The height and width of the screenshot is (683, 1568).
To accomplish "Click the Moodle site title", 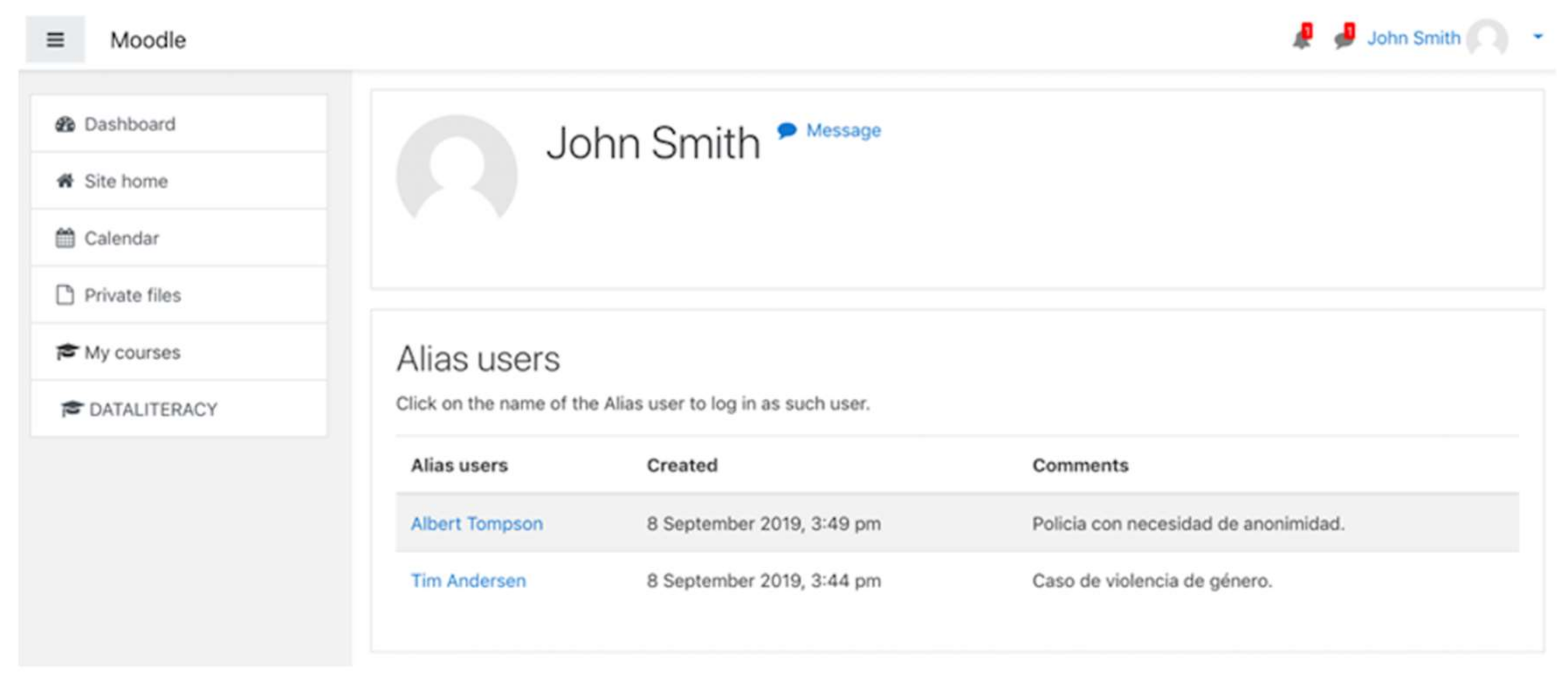I will 148,40.
